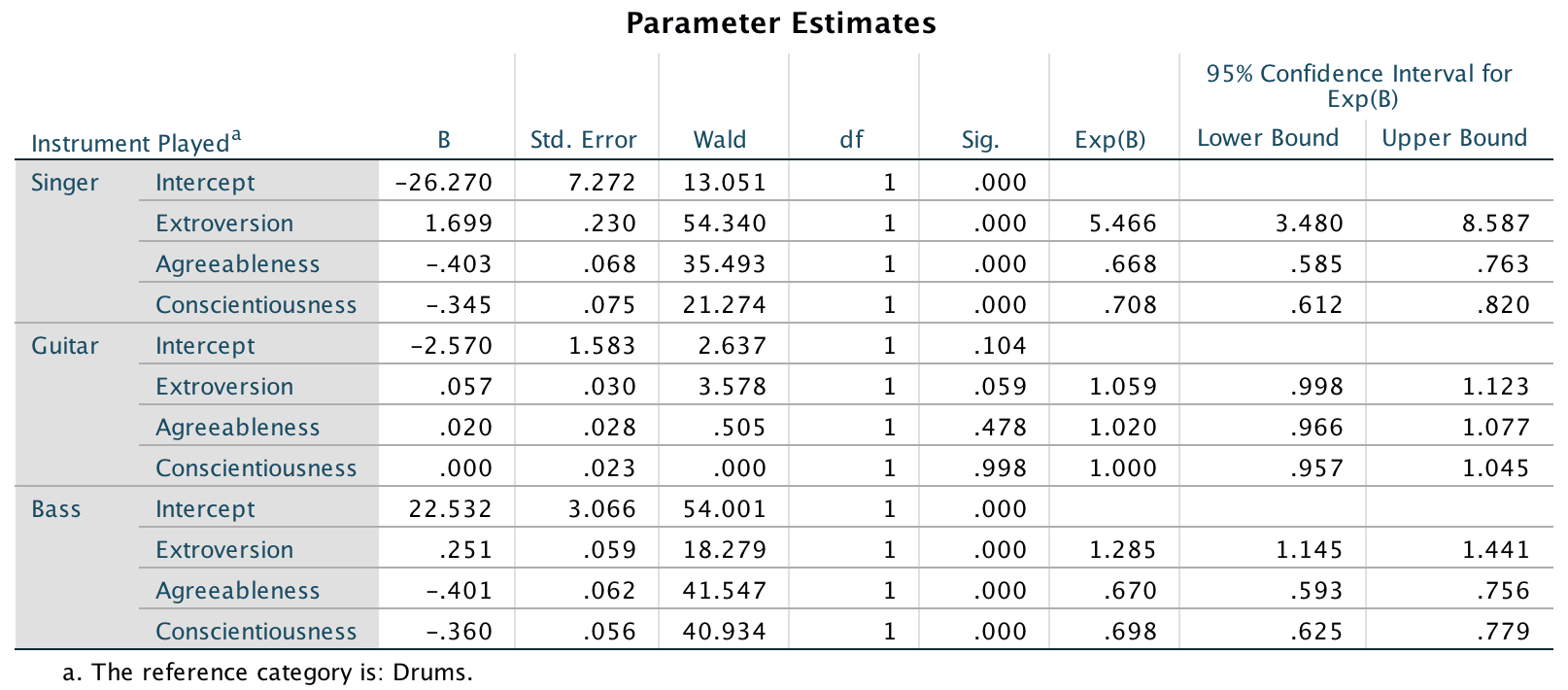Click the Parameter Estimates table title
This screenshot has width=1568, height=690.
781,23
